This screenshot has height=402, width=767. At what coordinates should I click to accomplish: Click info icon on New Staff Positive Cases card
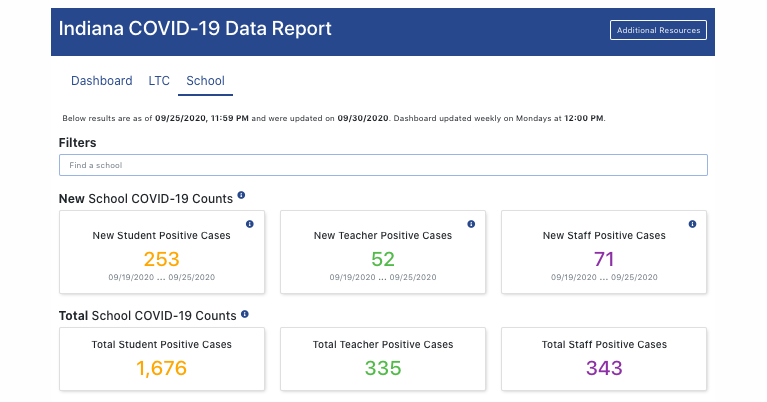692,224
